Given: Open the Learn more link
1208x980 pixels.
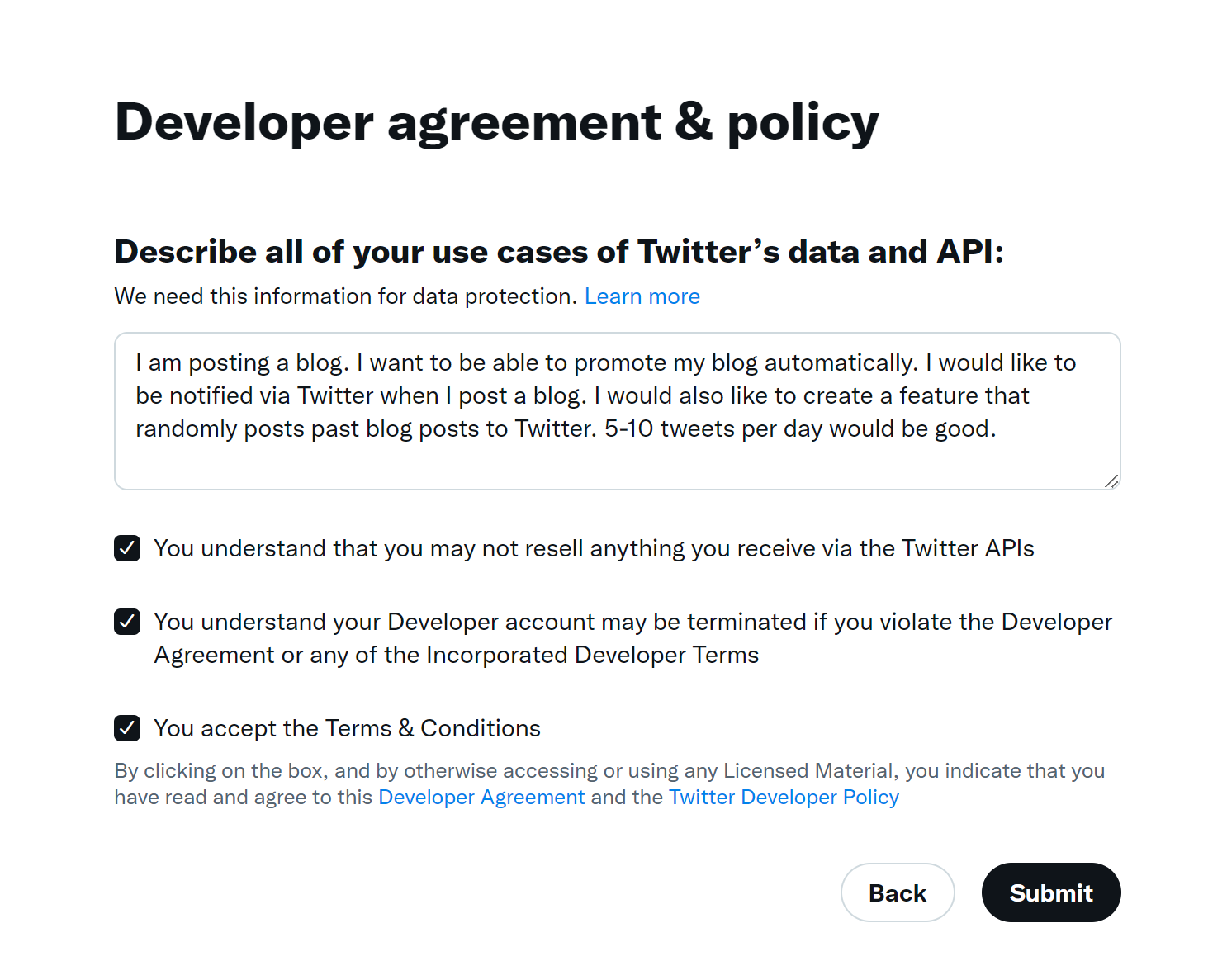Looking at the screenshot, I should click(x=642, y=296).
